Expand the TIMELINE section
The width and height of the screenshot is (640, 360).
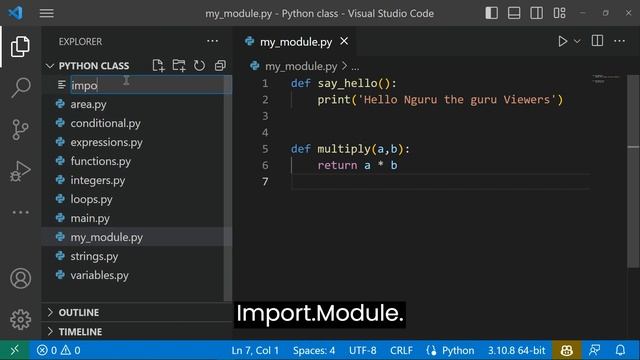pyautogui.click(x=80, y=331)
